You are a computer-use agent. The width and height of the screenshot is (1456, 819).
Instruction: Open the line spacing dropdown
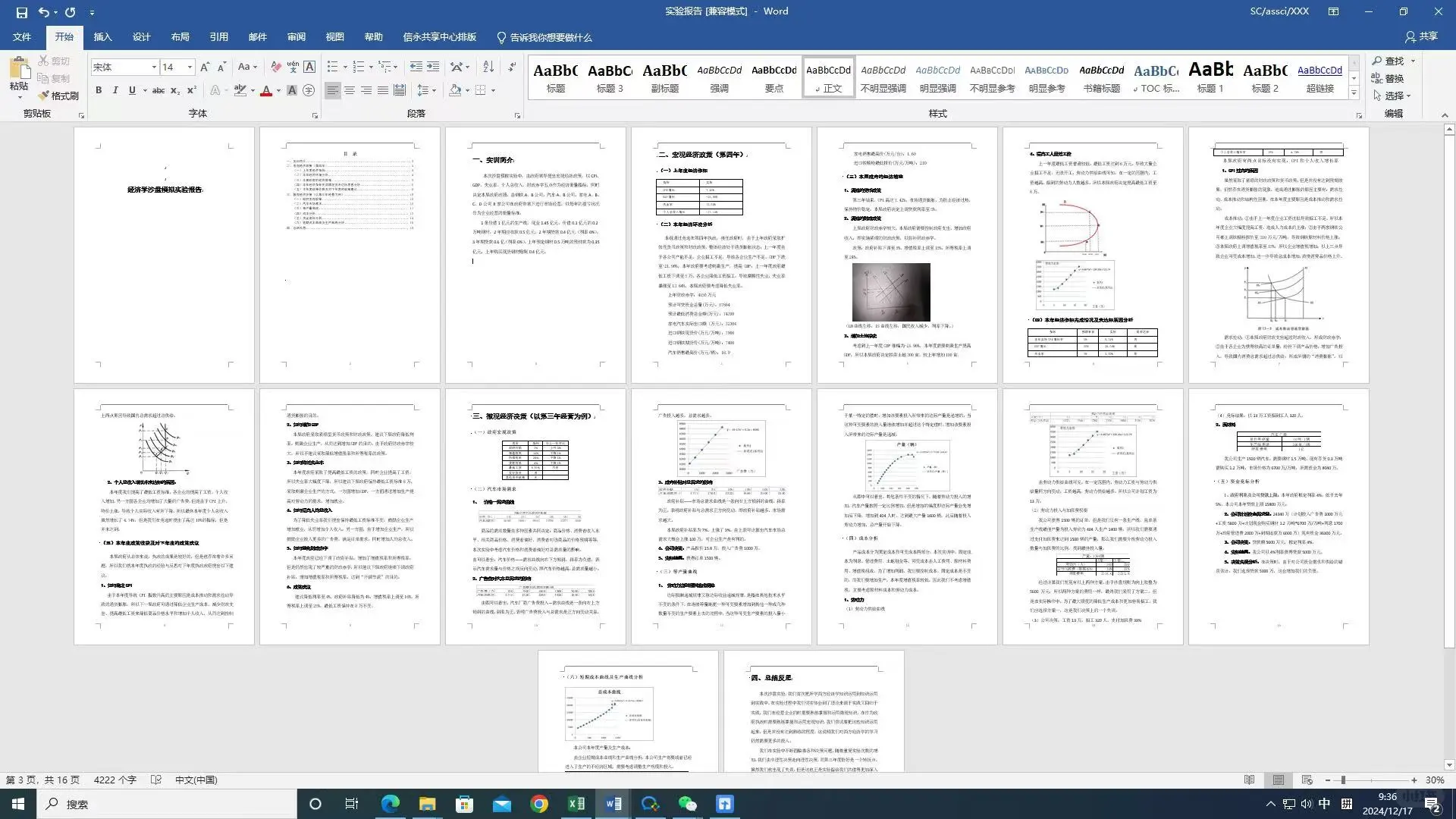point(427,90)
